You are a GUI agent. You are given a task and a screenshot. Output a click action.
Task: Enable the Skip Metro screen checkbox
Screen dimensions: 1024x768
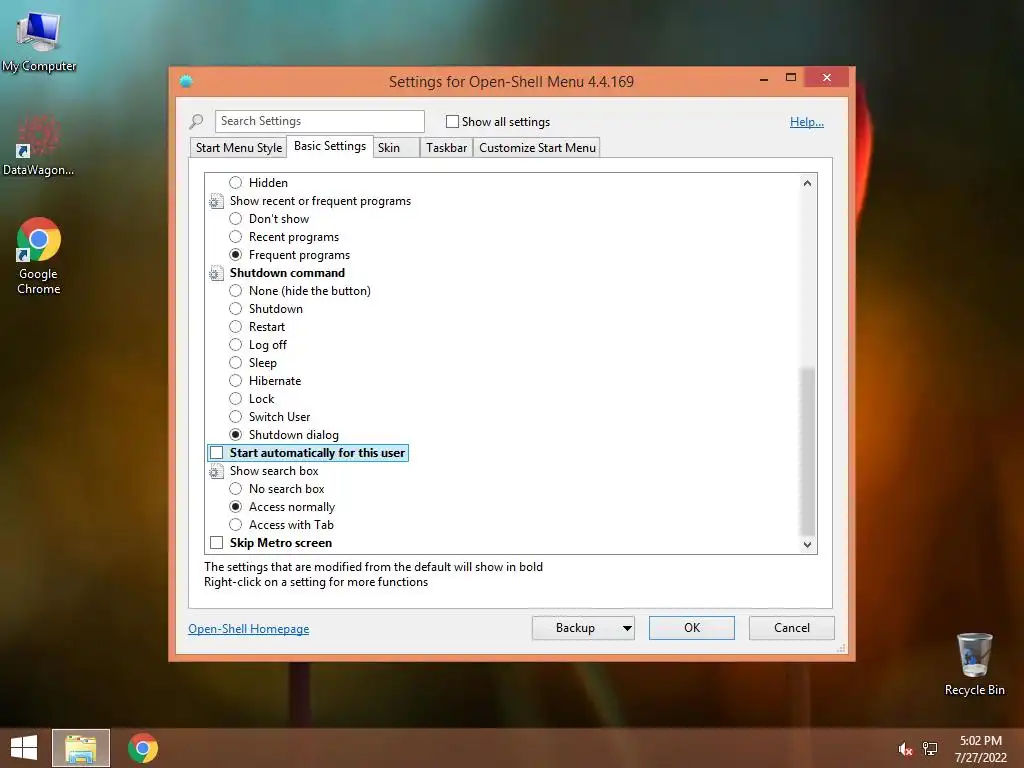point(216,543)
